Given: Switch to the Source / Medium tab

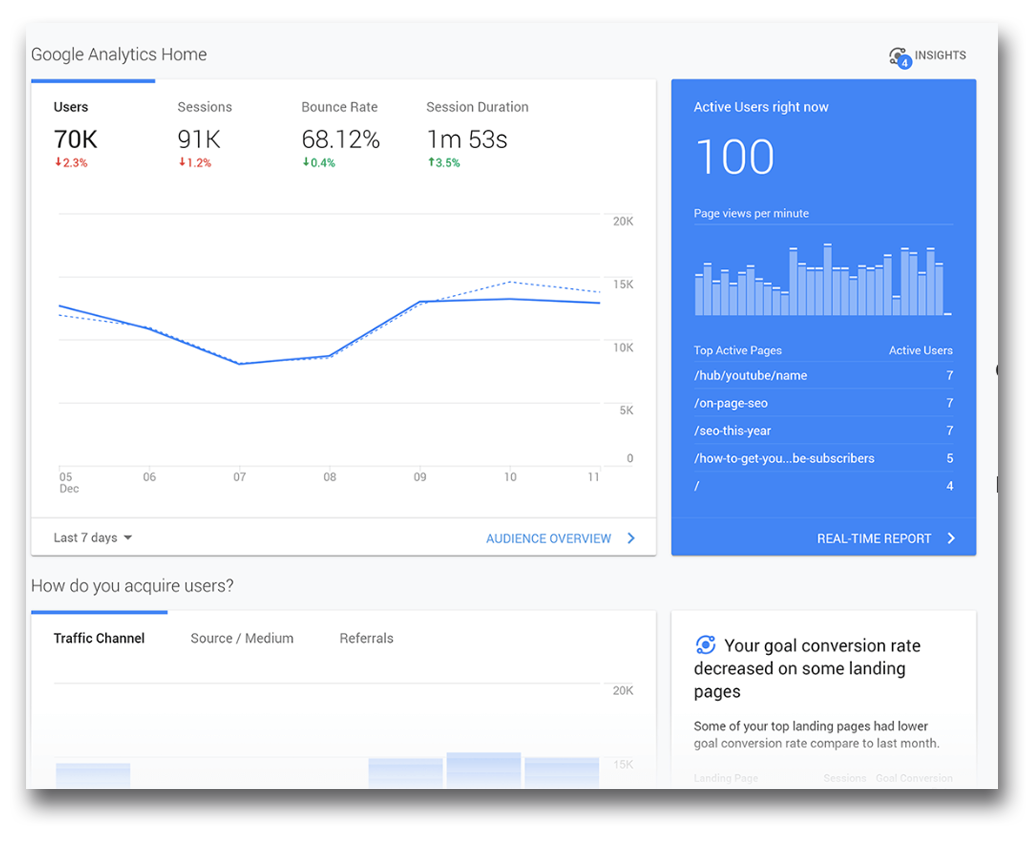Looking at the screenshot, I should coord(242,638).
